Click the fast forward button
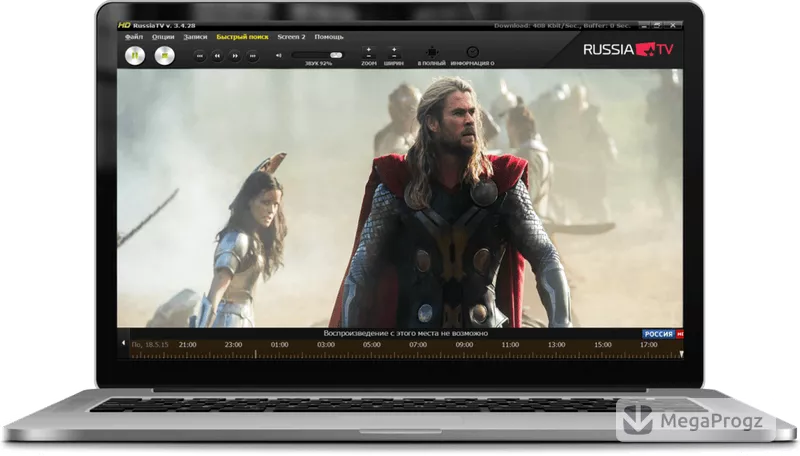 click(x=235, y=56)
